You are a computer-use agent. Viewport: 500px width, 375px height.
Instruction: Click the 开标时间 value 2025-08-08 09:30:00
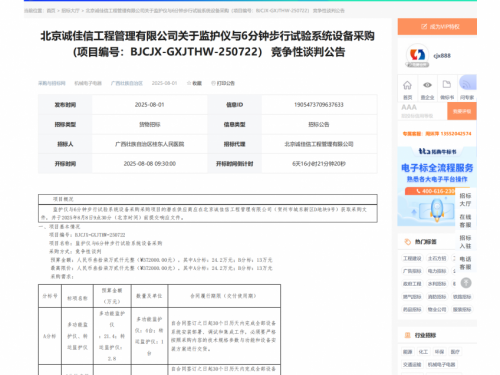tap(150, 164)
